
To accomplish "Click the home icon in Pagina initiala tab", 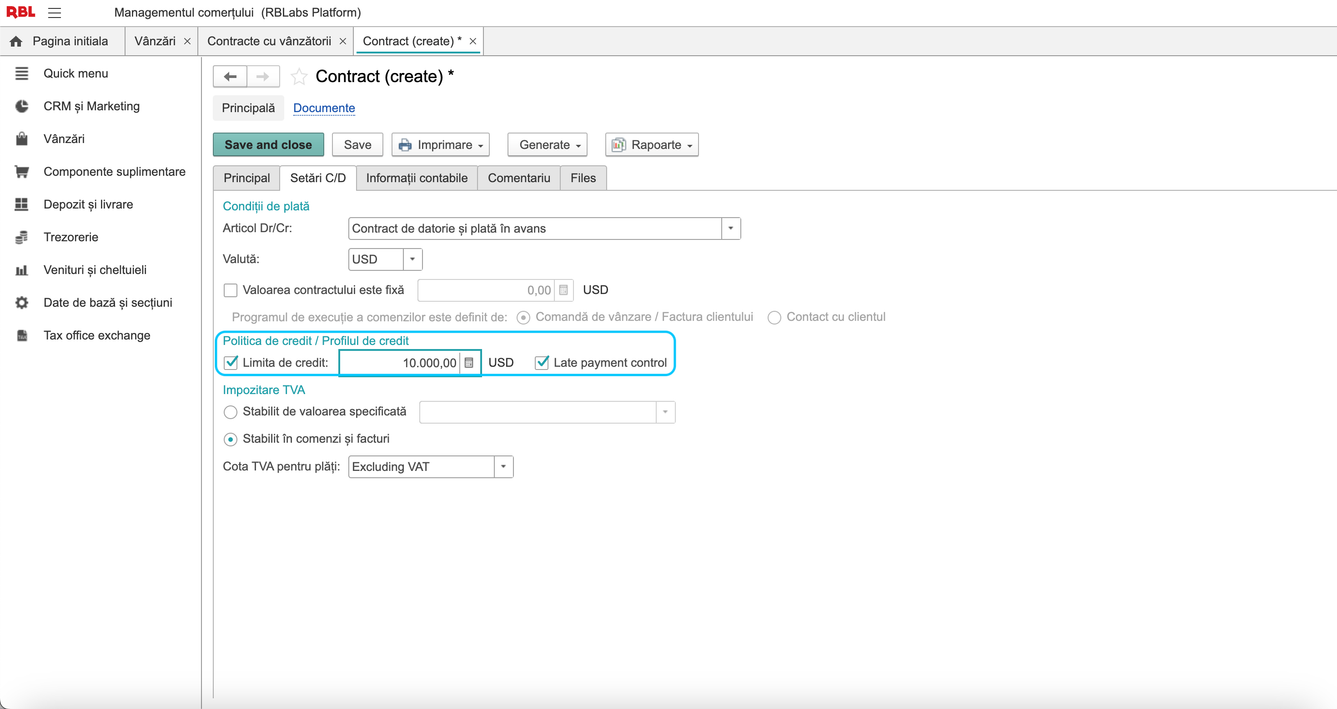I will click(x=16, y=42).
